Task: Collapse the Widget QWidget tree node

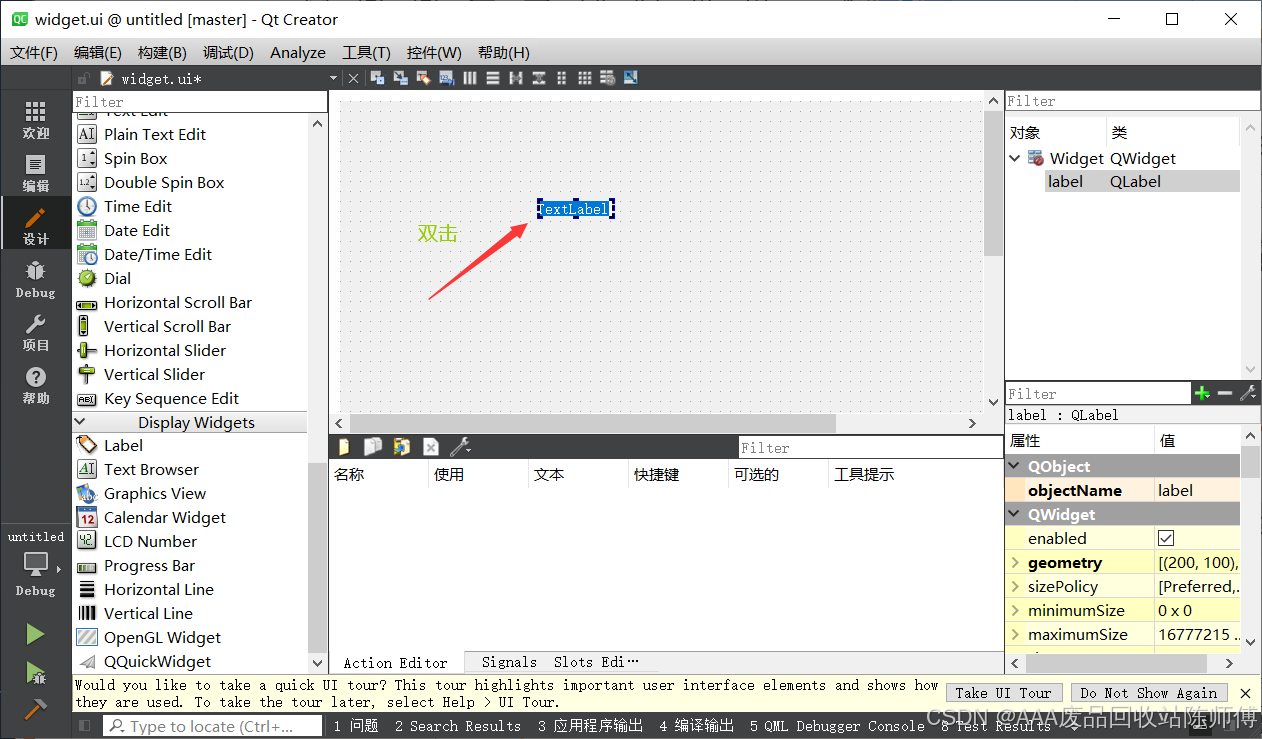Action: click(x=1015, y=158)
